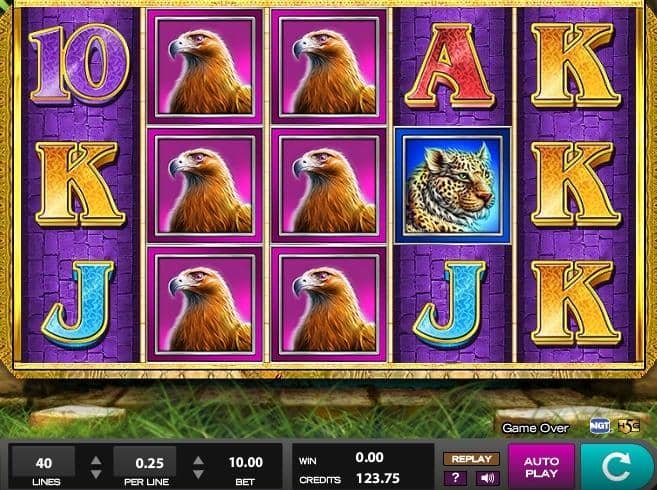The width and height of the screenshot is (657, 490).
Task: Decrease lines with the down arrow
Action: (x=96, y=474)
